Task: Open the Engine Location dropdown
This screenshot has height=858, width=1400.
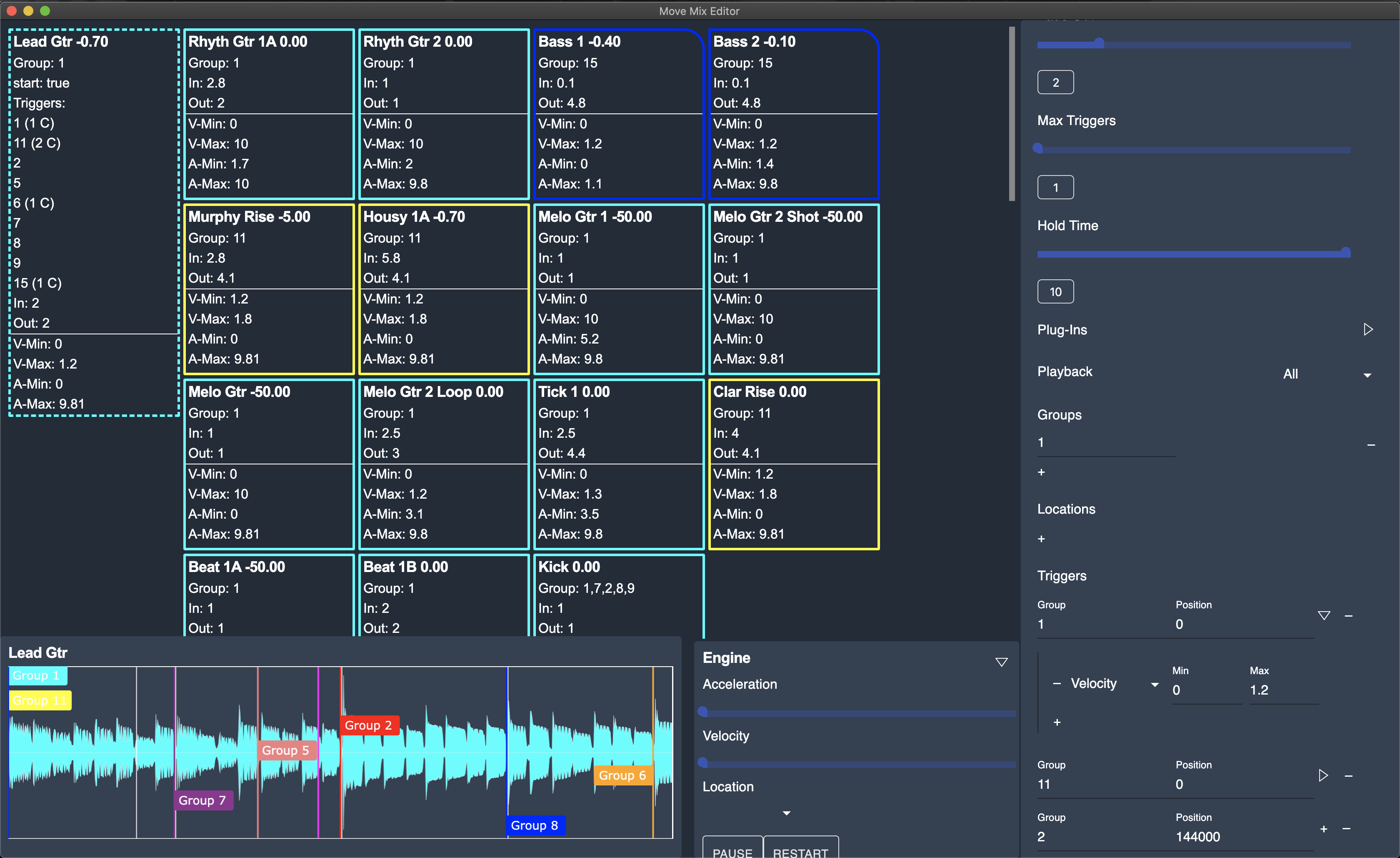Action: (x=786, y=813)
